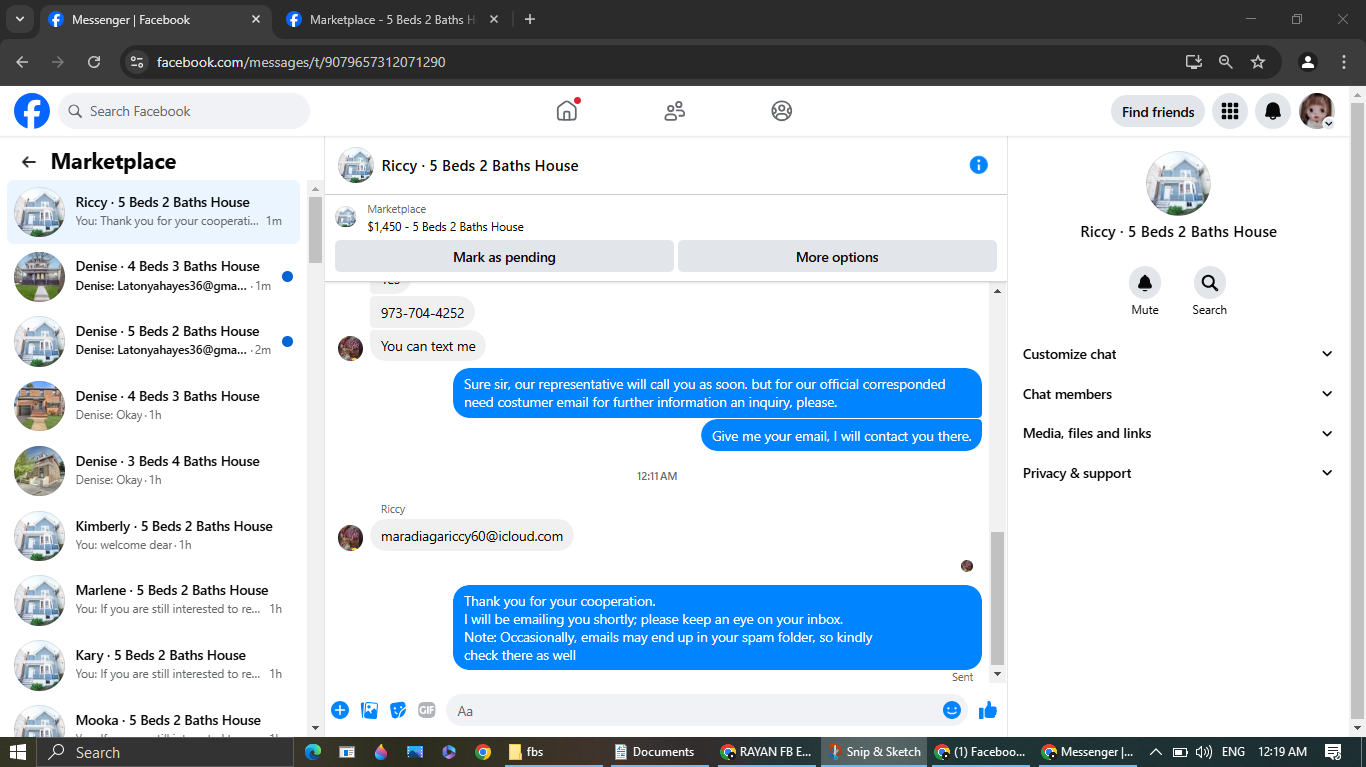The height and width of the screenshot is (767, 1366).
Task: Open more actions plus icon in composer
Action: click(340, 710)
